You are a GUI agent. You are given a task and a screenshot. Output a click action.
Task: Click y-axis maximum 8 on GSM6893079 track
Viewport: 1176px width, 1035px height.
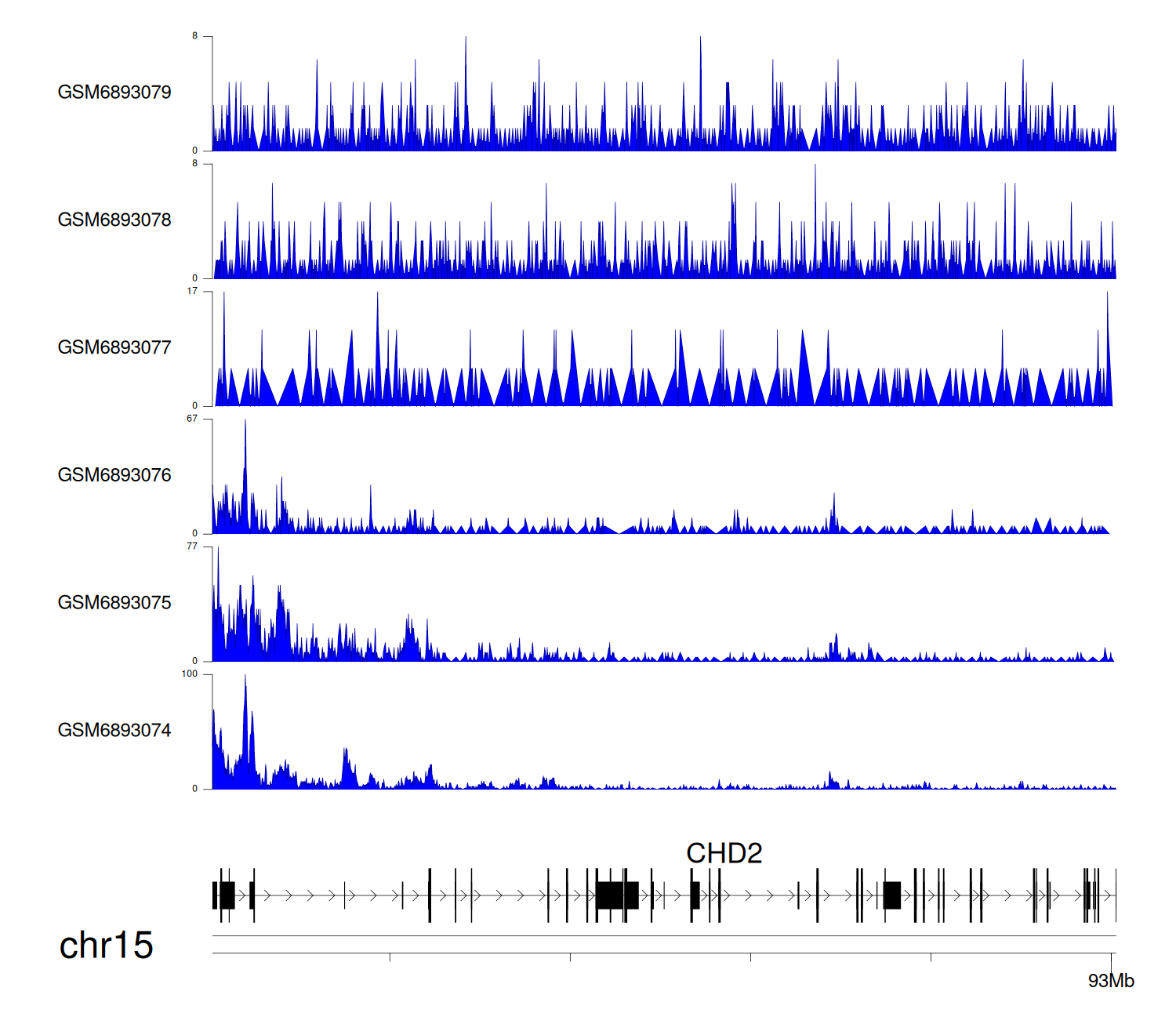(195, 36)
